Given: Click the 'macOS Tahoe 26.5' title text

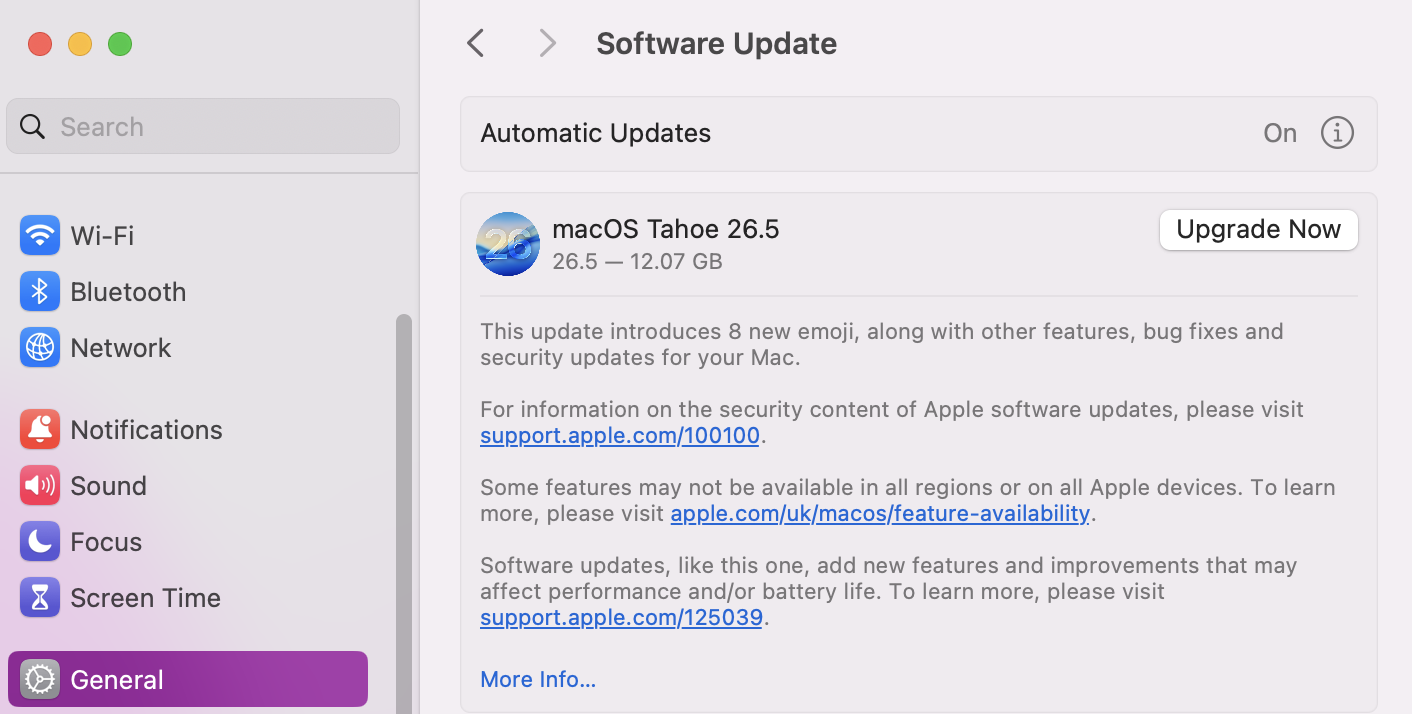Looking at the screenshot, I should (666, 229).
